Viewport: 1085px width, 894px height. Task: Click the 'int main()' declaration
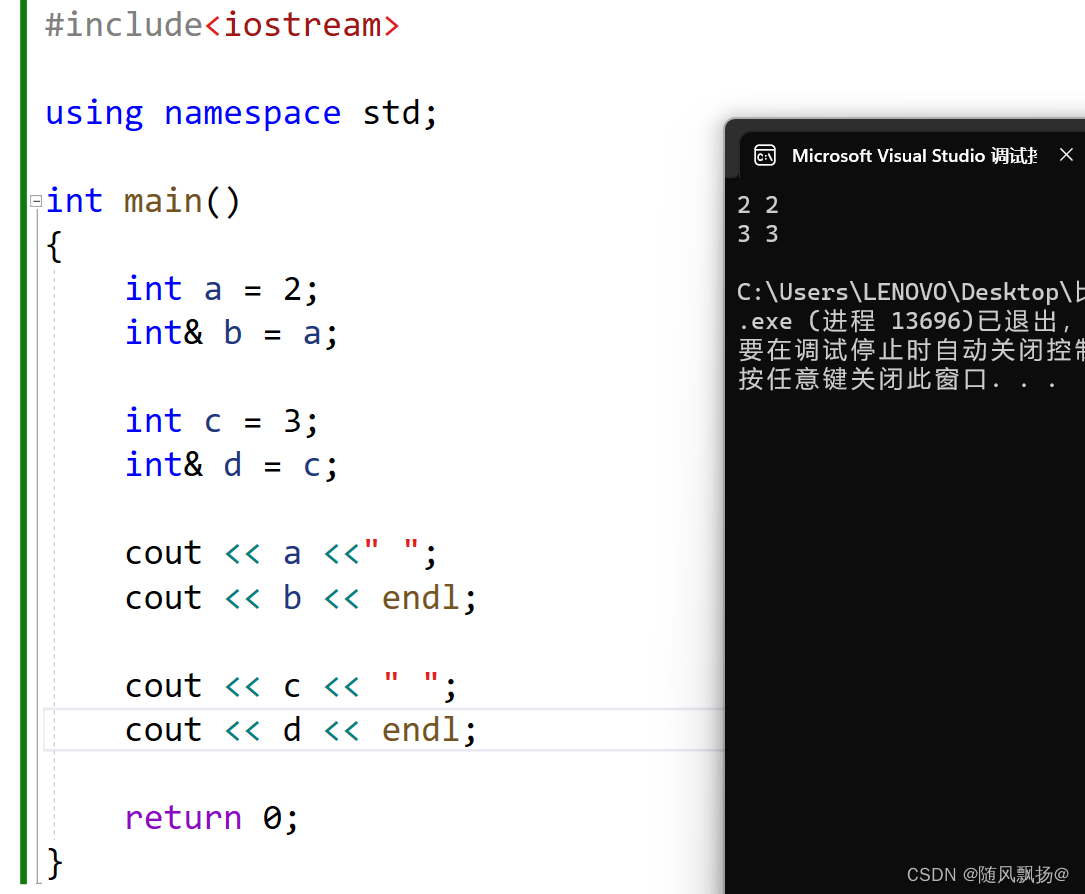pos(143,201)
